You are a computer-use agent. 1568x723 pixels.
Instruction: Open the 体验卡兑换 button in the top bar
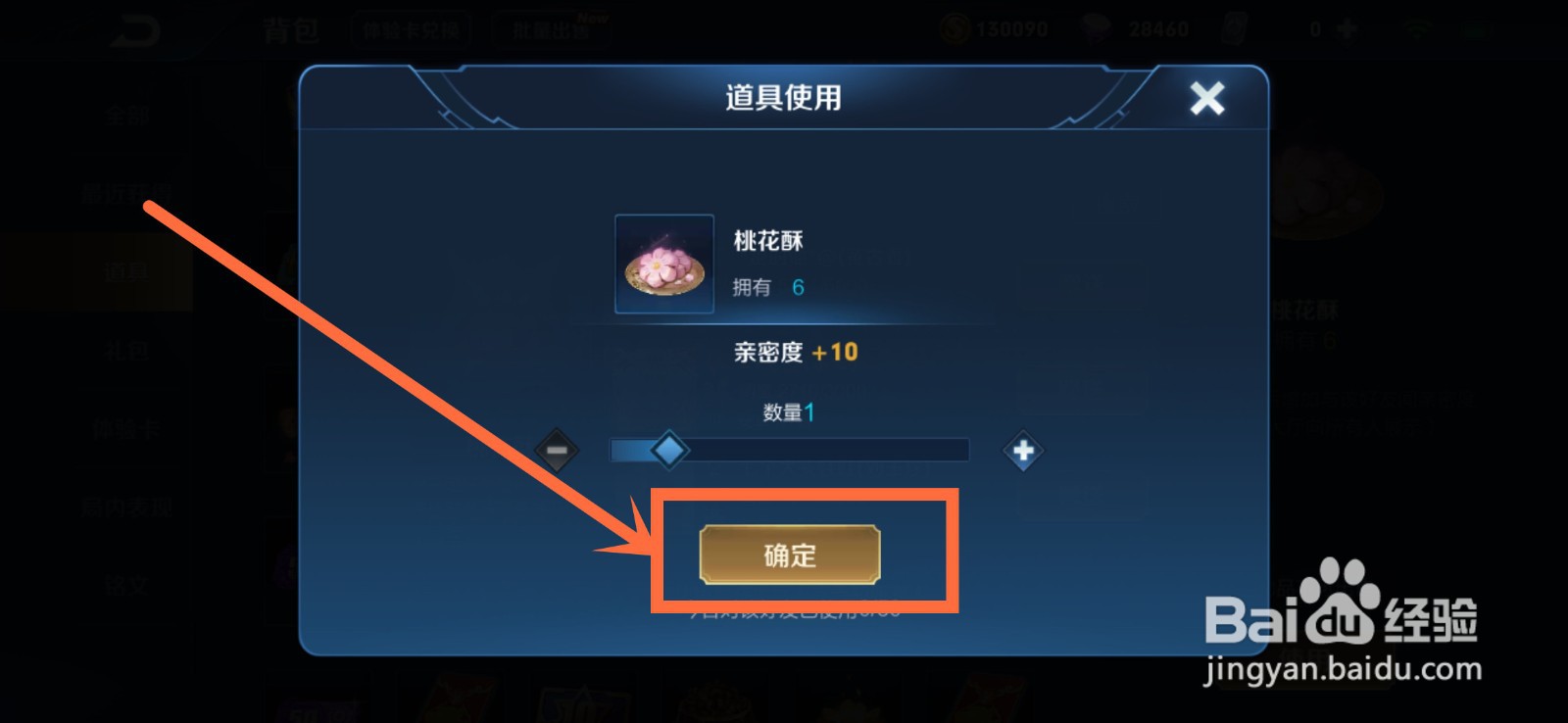coord(411,30)
